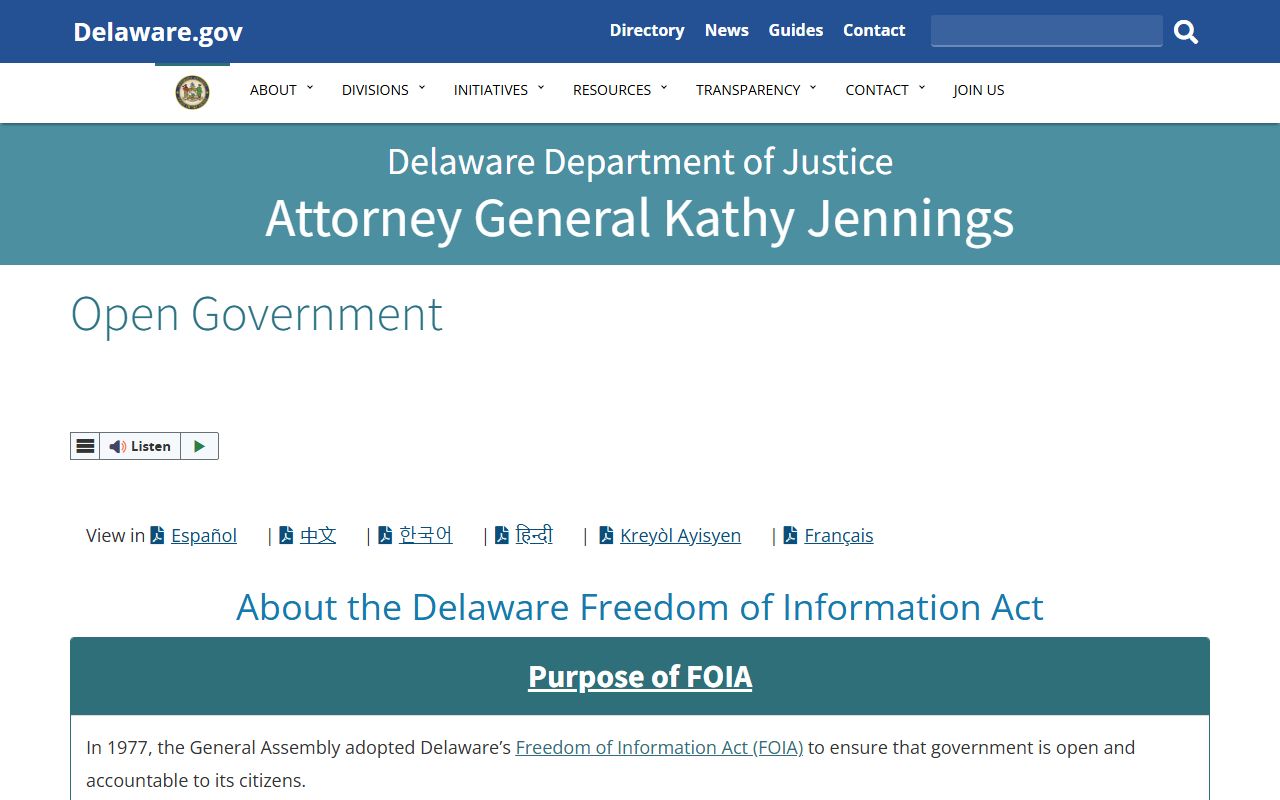Viewport: 1280px width, 800px height.
Task: Click Delaware Department of Justice banner text
Action: tap(640, 162)
